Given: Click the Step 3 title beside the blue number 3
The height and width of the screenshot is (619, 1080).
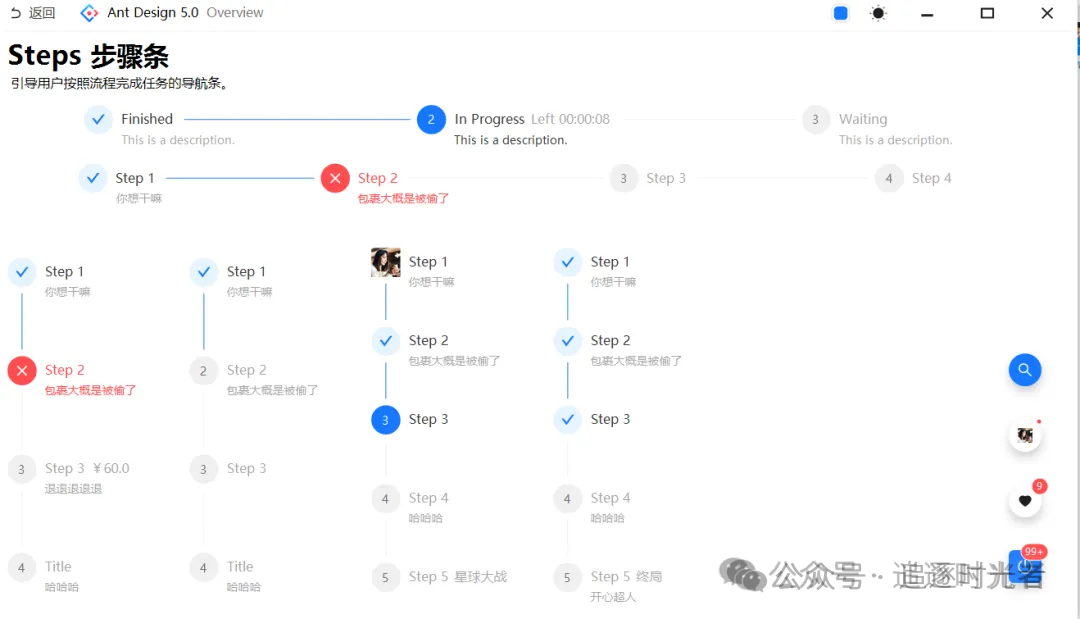Looking at the screenshot, I should [x=428, y=419].
